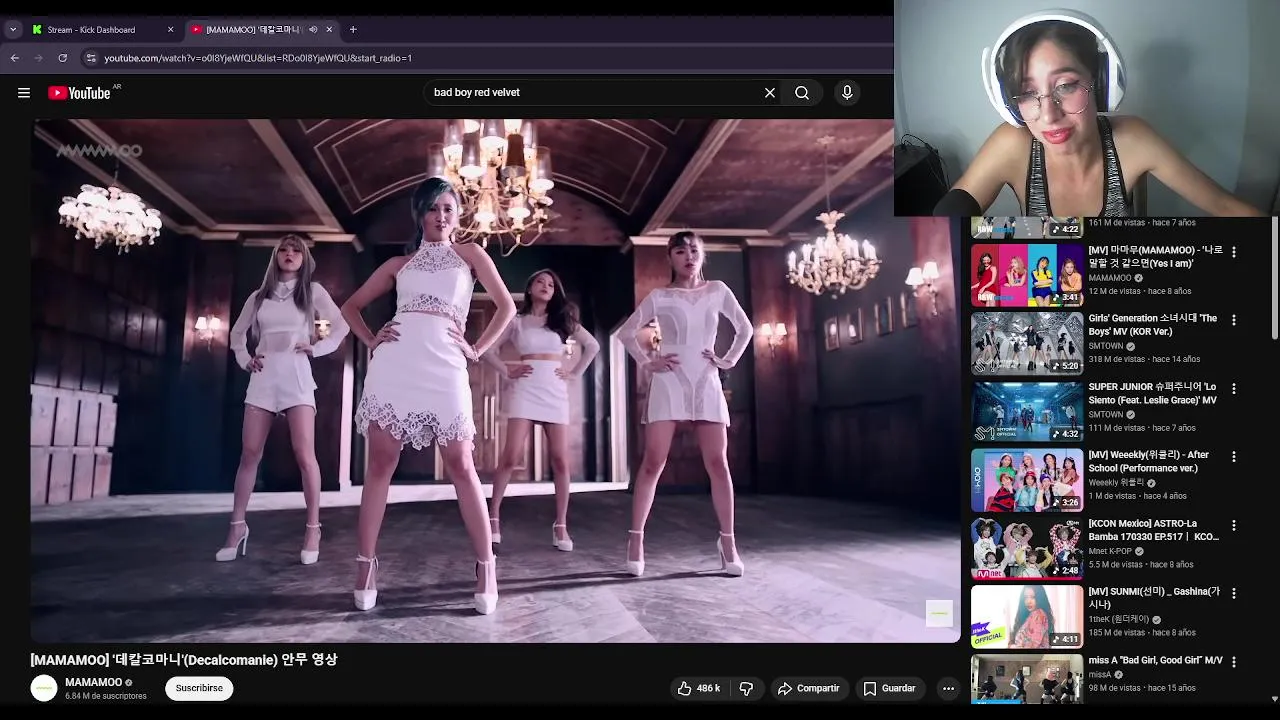Open site information icon in address bar
This screenshot has width=1280, height=720.
90,58
